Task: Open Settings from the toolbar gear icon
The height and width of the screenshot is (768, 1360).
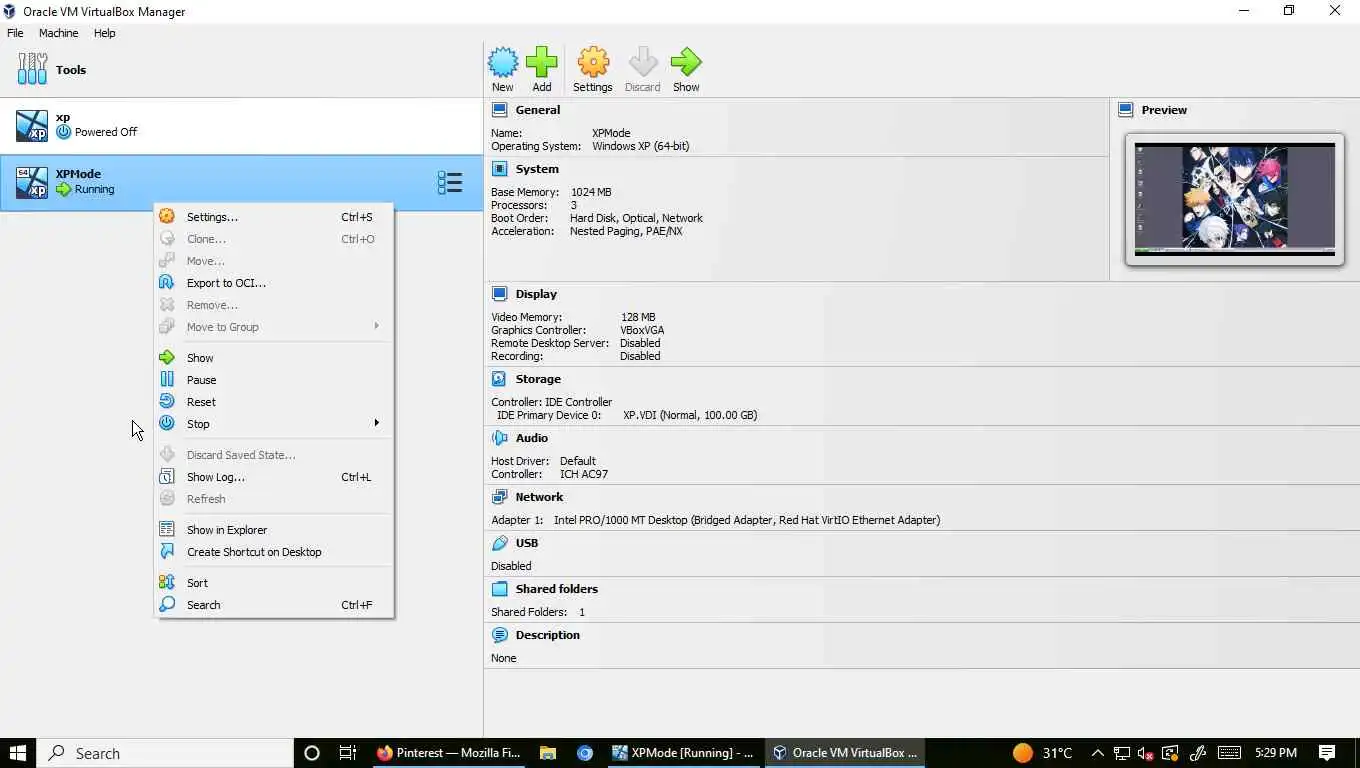Action: tap(593, 62)
